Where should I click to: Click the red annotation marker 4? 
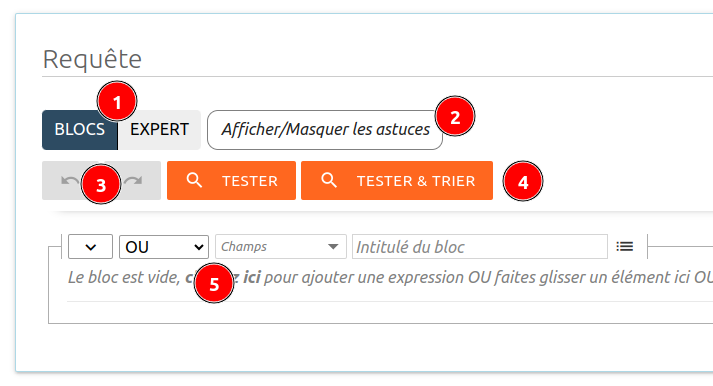point(523,181)
